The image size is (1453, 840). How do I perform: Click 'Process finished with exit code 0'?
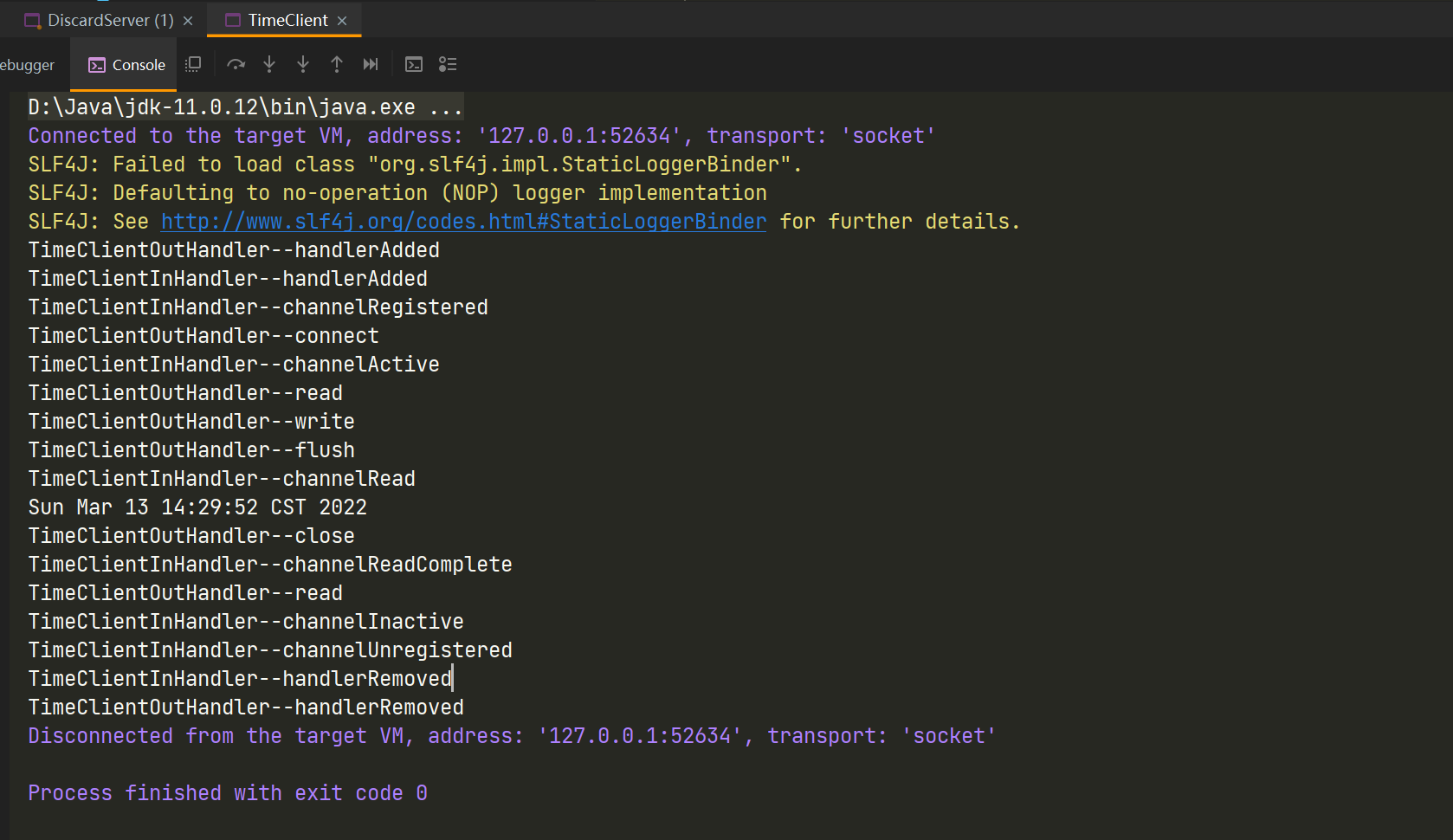click(x=228, y=793)
